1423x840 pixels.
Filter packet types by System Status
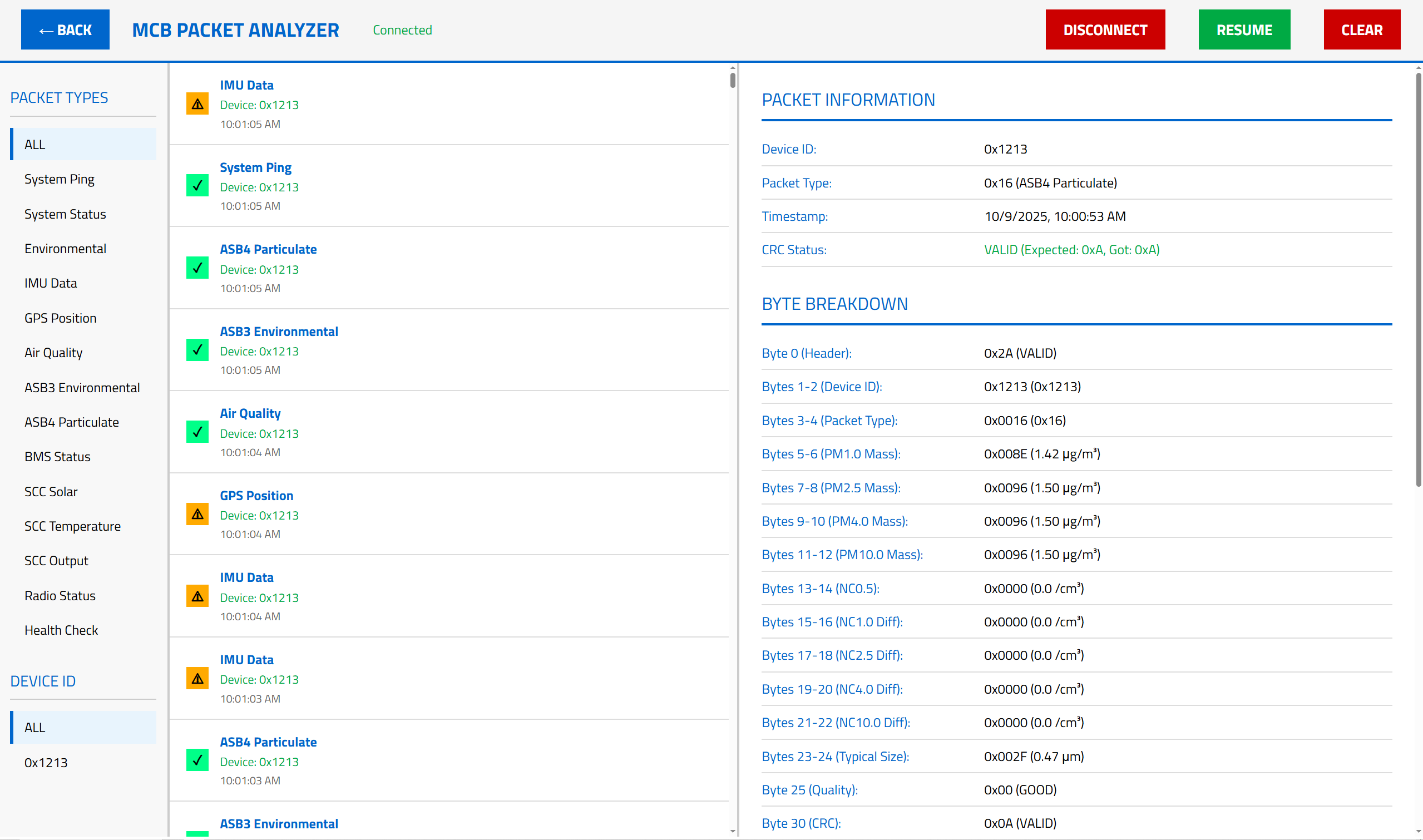[x=65, y=214]
